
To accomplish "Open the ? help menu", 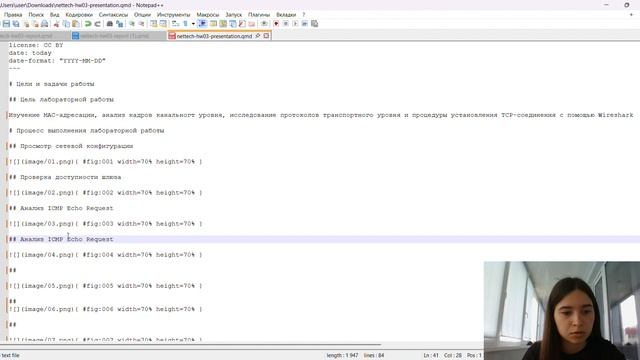I will pos(304,15).
